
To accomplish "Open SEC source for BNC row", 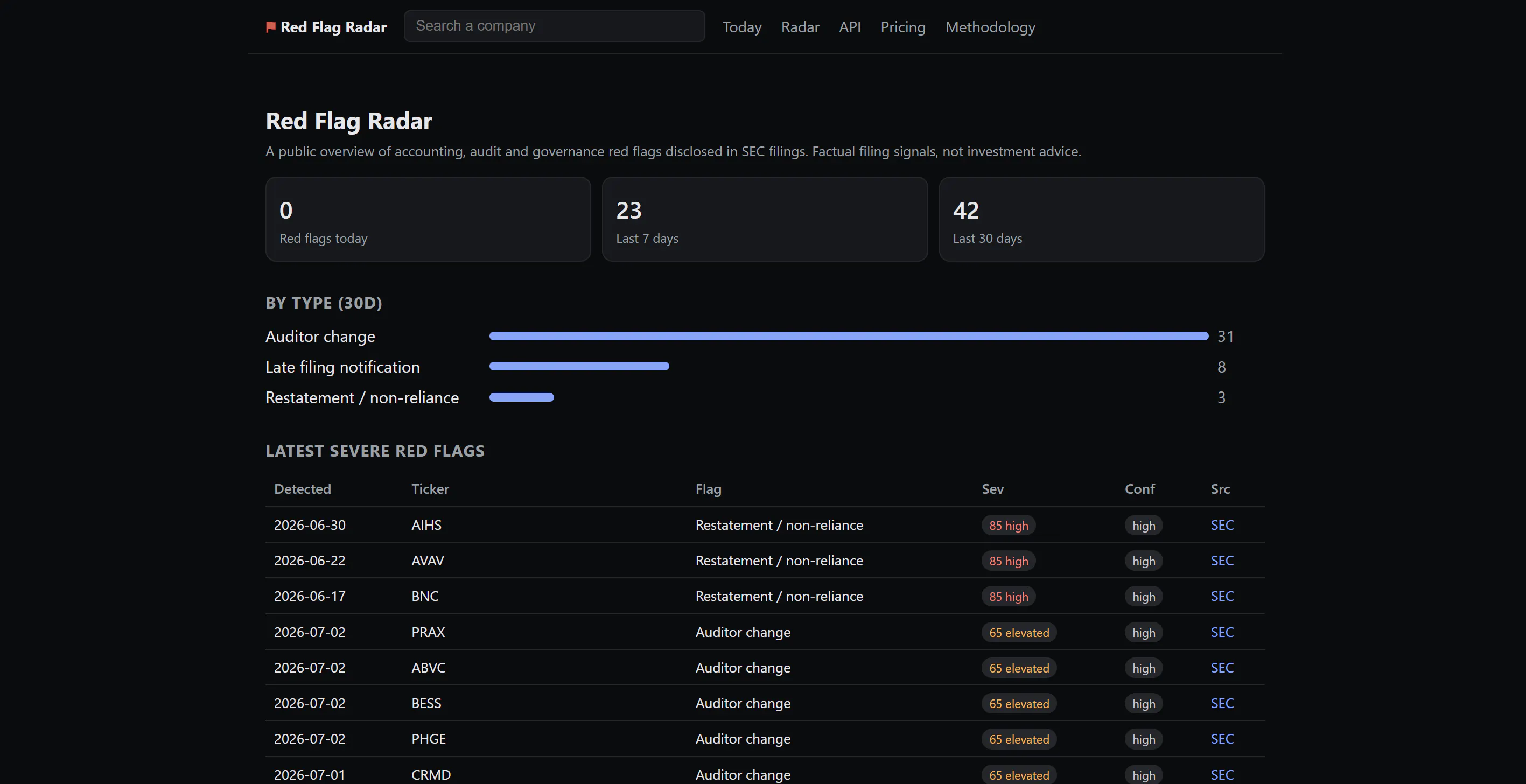I will pos(1222,596).
